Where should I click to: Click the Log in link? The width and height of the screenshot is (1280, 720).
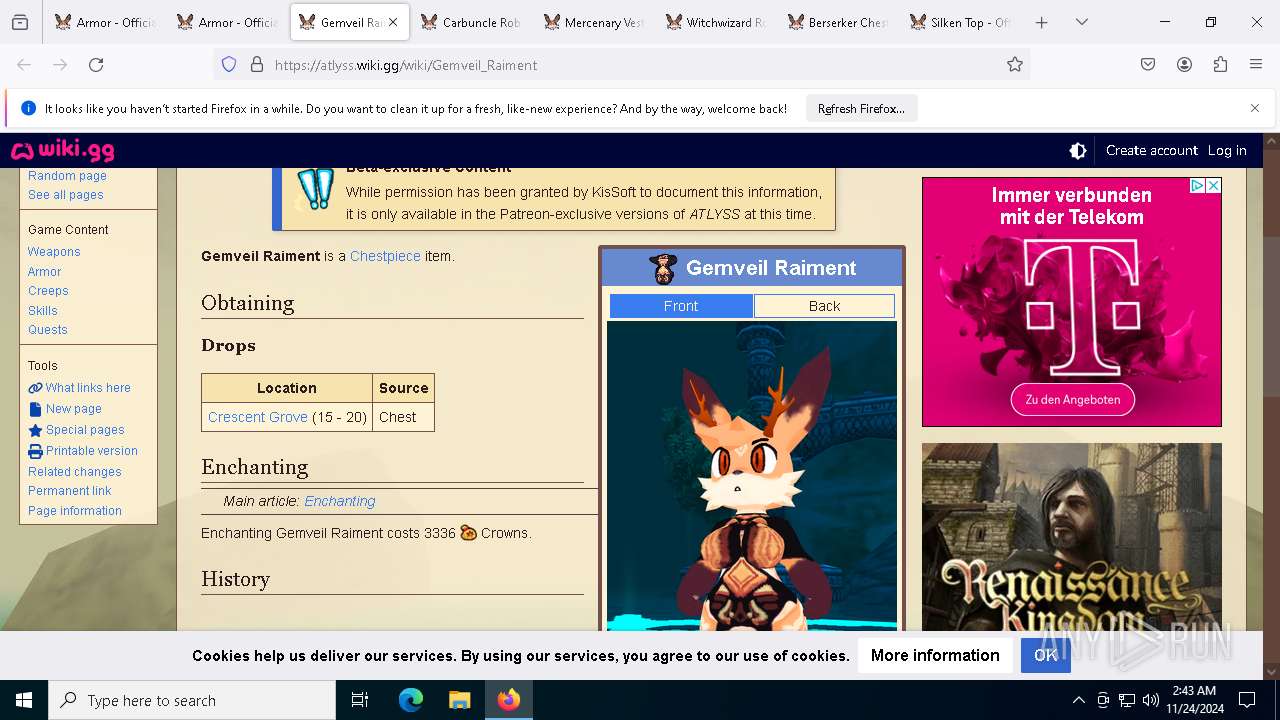coord(1227,151)
